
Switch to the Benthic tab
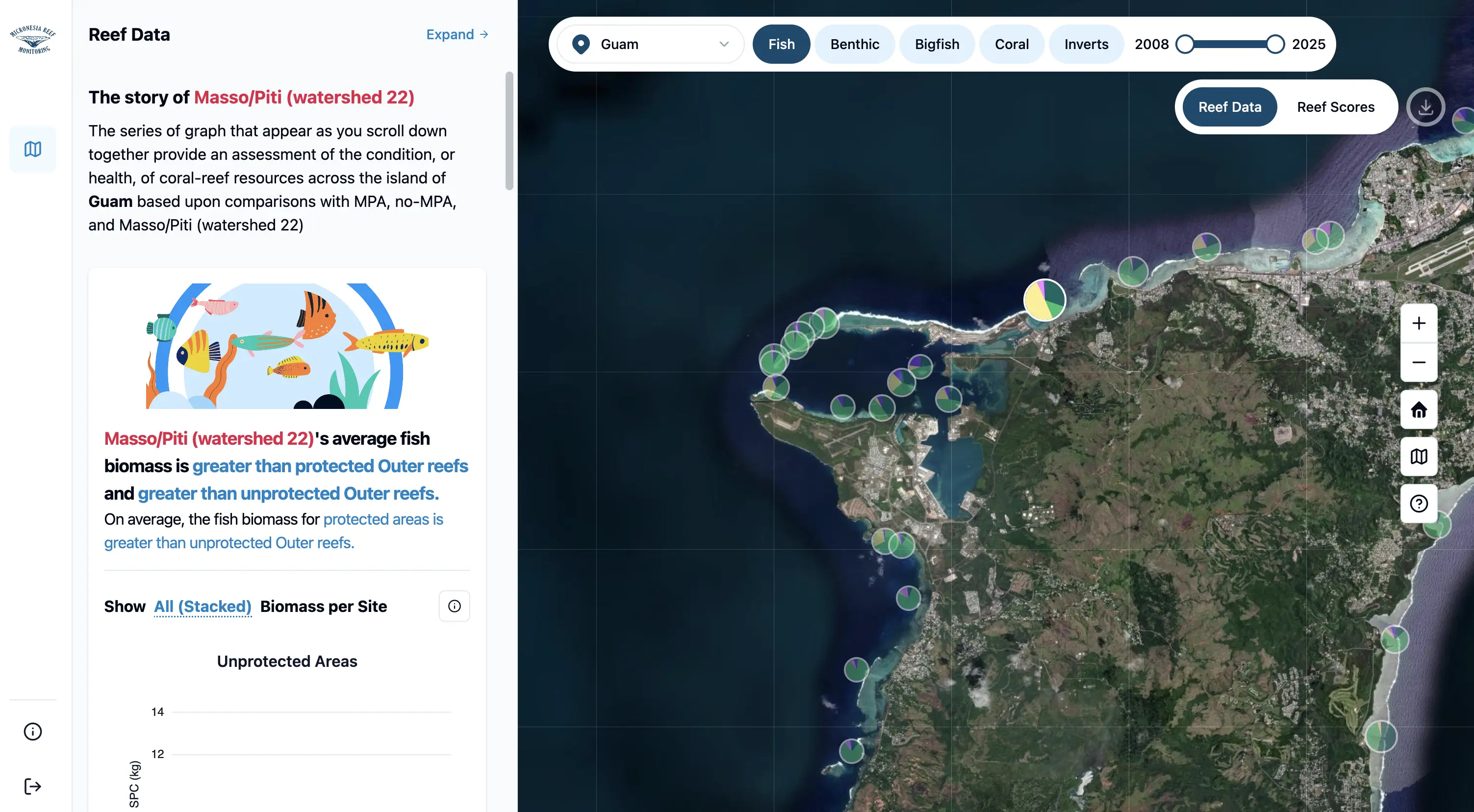(854, 44)
